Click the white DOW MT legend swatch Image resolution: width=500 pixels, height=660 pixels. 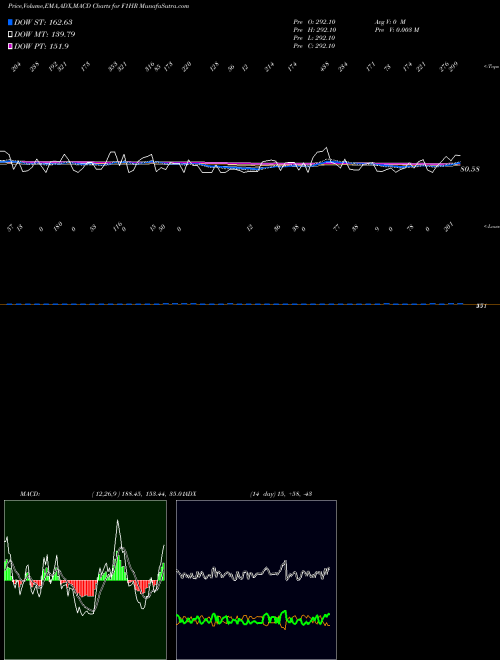tap(10, 34)
